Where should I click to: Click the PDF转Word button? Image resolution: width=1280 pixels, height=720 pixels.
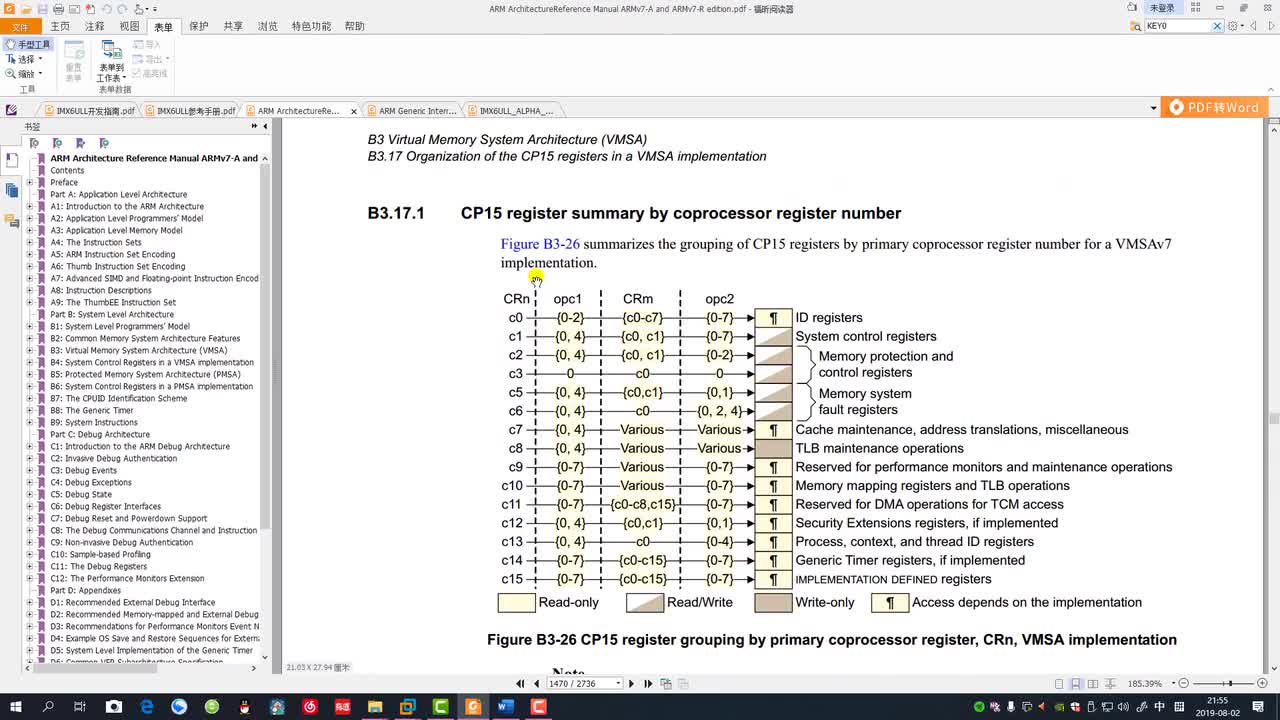click(x=1214, y=108)
